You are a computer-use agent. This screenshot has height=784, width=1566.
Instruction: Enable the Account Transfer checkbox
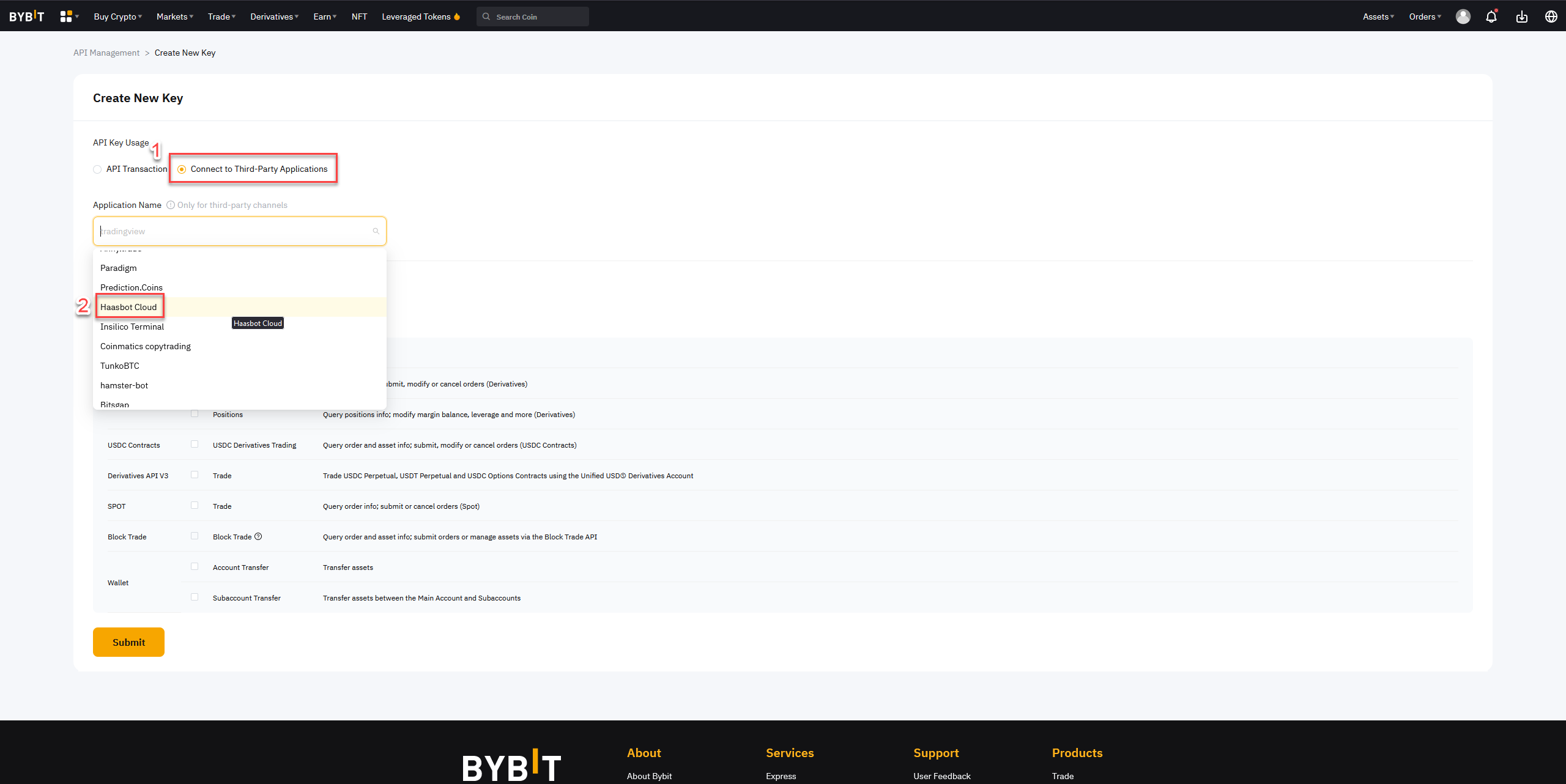[195, 566]
